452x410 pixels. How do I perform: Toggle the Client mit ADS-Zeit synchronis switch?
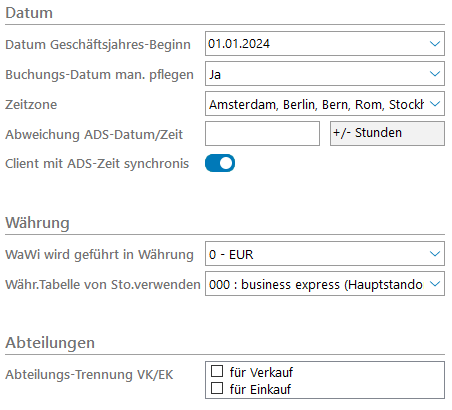(x=220, y=163)
